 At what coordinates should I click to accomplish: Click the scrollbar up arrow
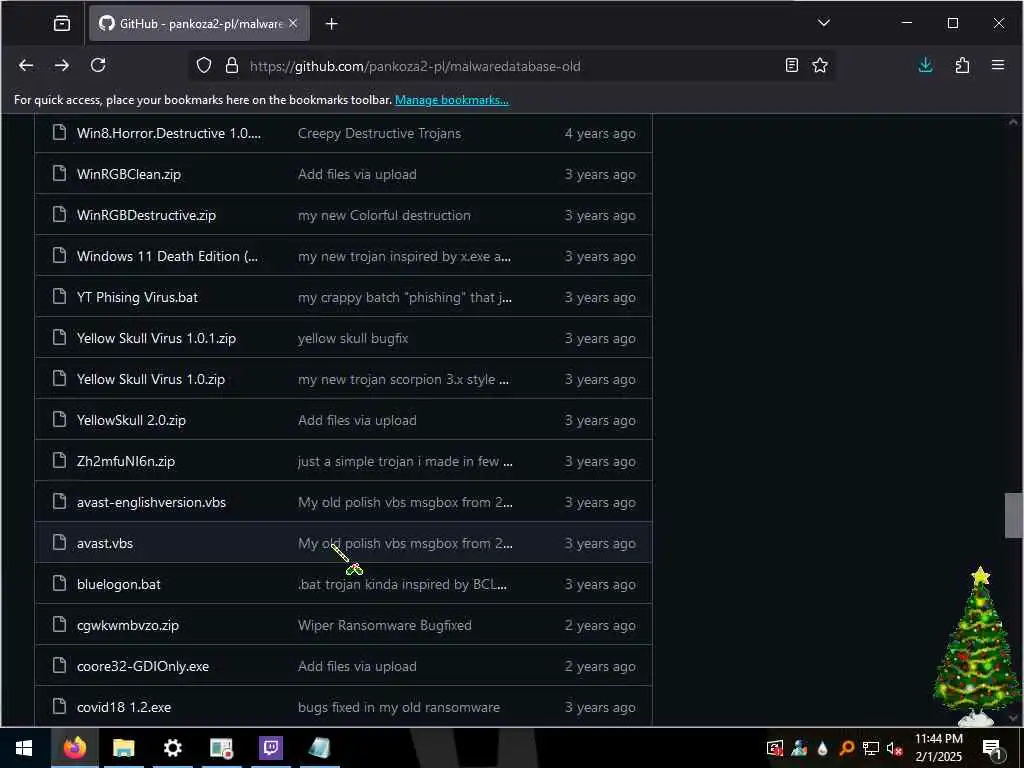(x=1014, y=122)
